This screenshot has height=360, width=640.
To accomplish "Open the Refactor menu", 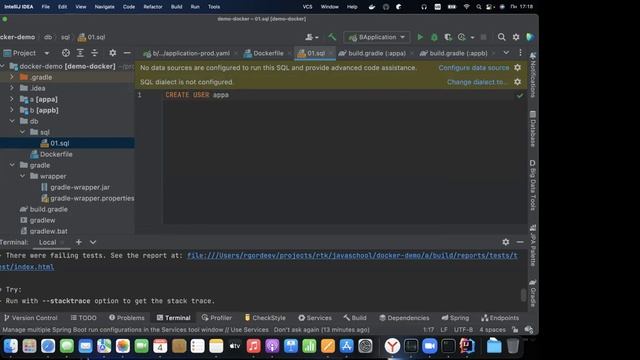I will [153, 7].
